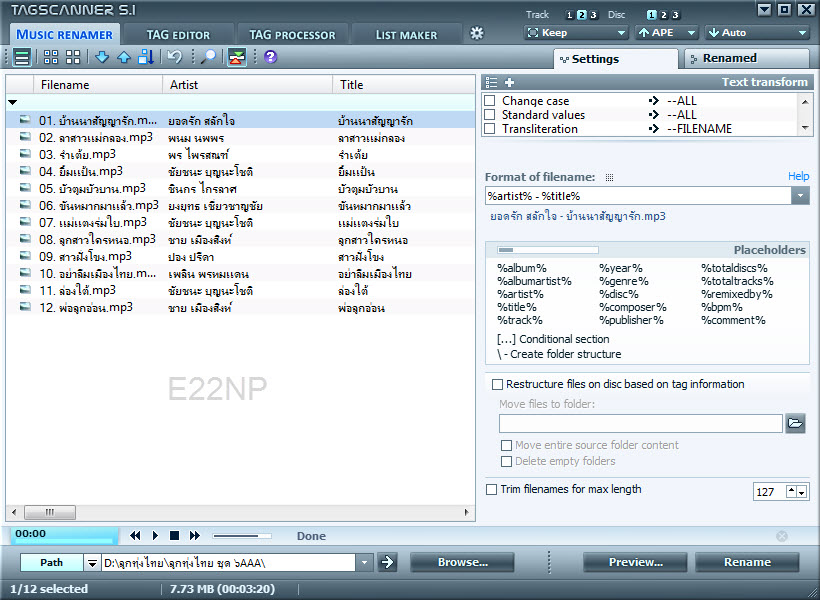Set Disc number format to 1
The image size is (820, 600).
(652, 15)
